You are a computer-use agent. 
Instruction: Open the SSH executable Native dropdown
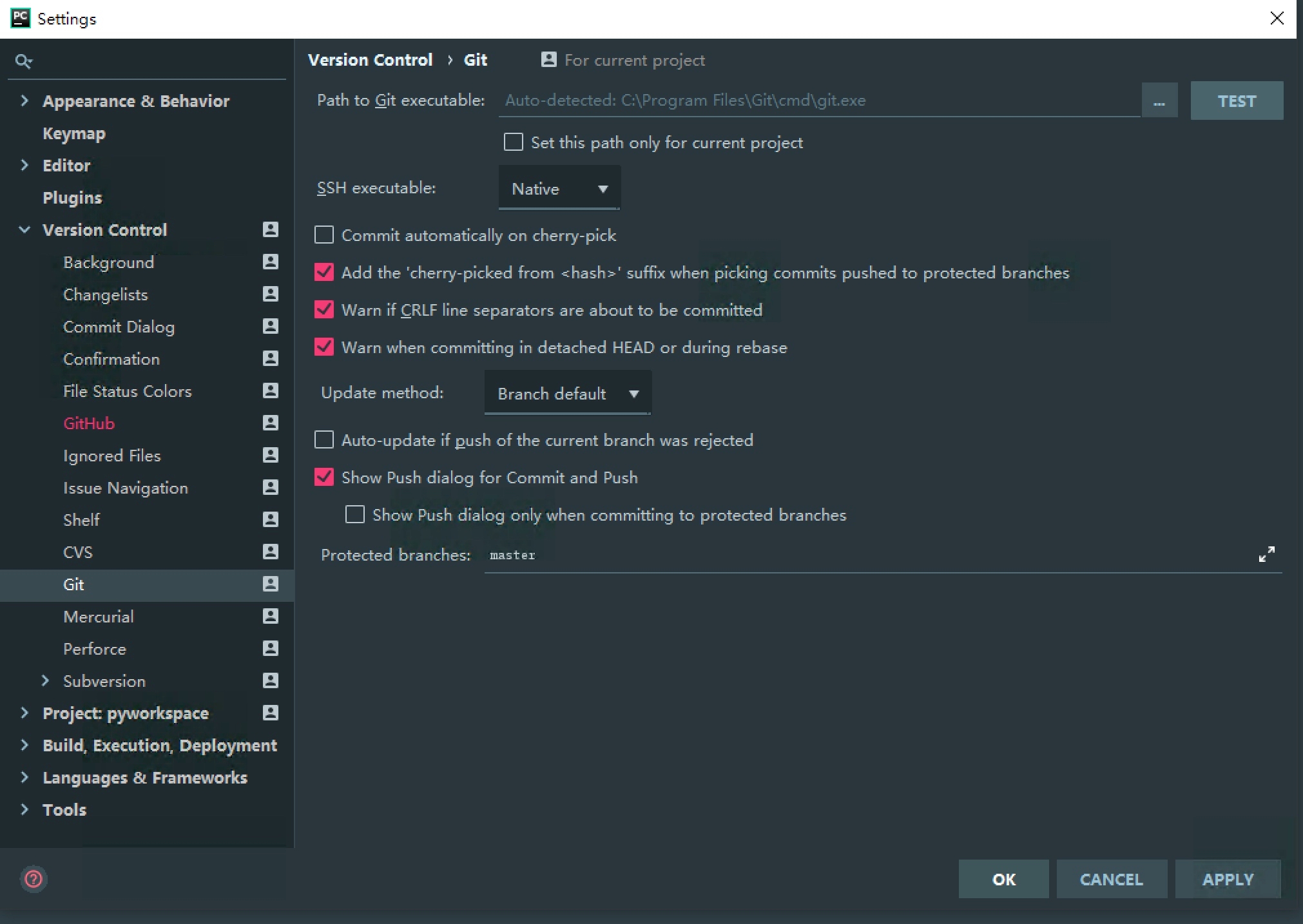coord(559,189)
